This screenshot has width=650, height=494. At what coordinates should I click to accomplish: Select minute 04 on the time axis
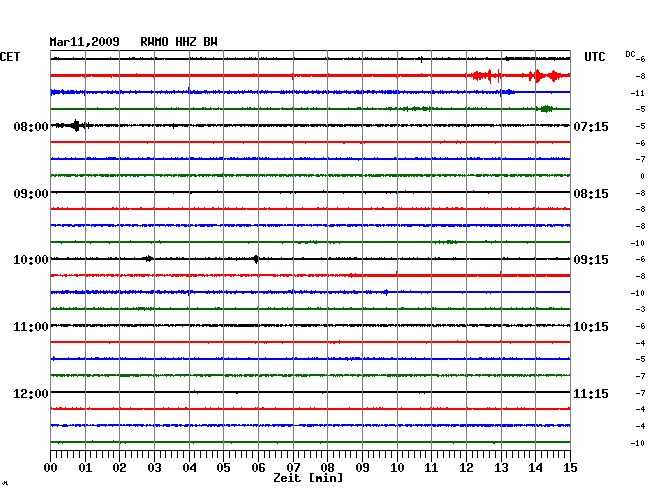(x=189, y=468)
